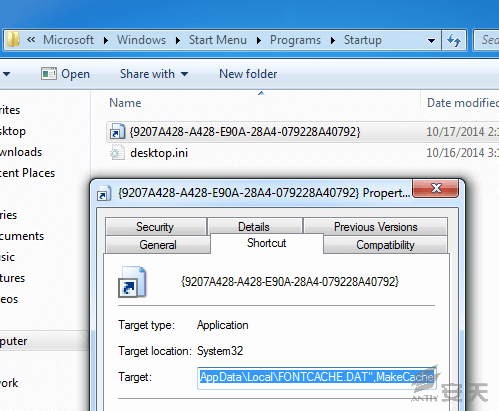Show hidden breadcrumb folders via double chevron
Image resolution: width=499 pixels, height=411 pixels.
pos(31,40)
